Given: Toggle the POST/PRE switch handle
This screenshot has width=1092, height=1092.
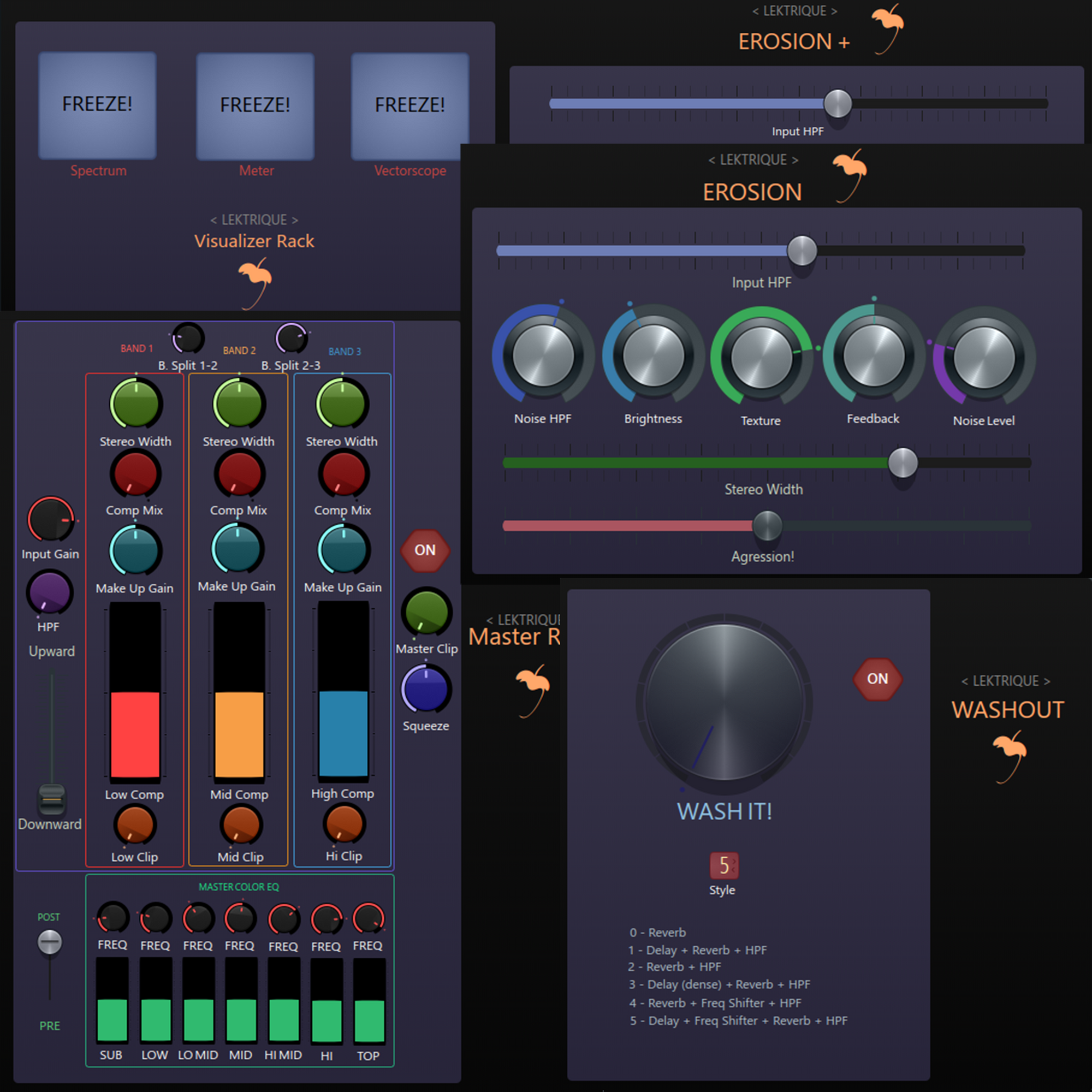Looking at the screenshot, I should click(x=50, y=942).
